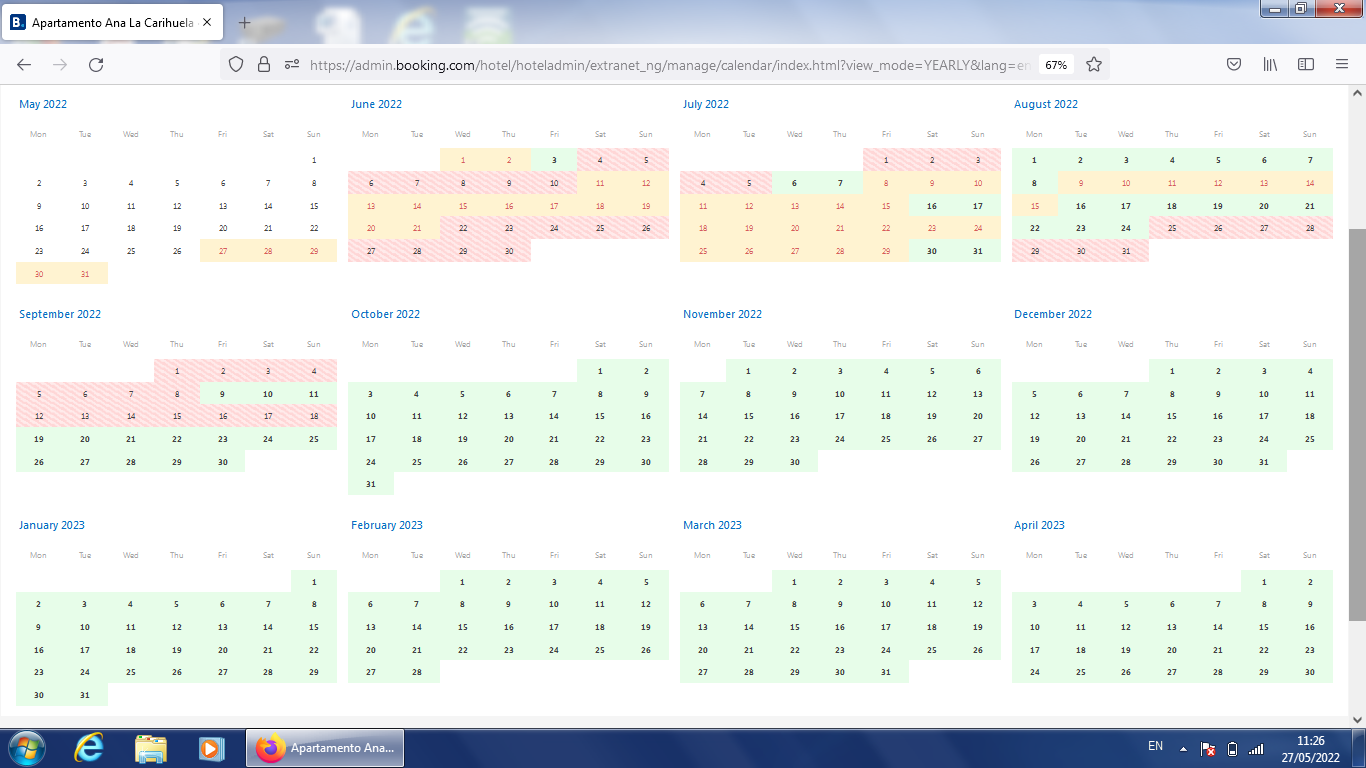Open the Firefox hamburger menu
Viewport: 1366px width, 768px height.
[1342, 64]
